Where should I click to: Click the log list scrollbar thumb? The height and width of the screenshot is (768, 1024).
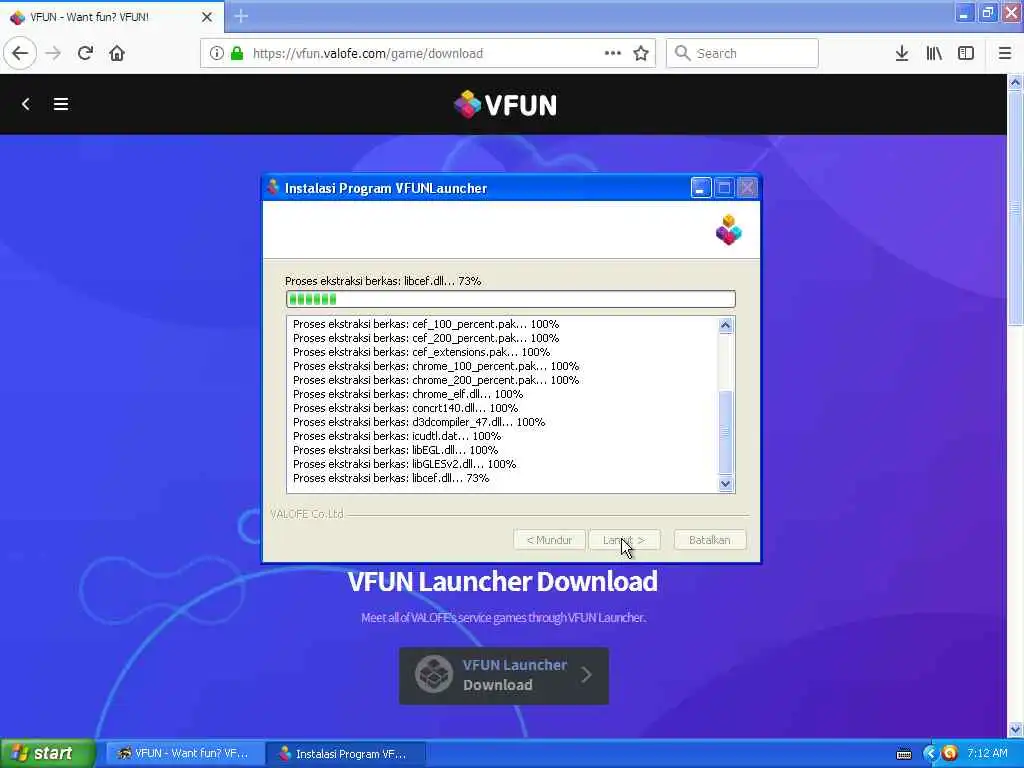point(726,432)
